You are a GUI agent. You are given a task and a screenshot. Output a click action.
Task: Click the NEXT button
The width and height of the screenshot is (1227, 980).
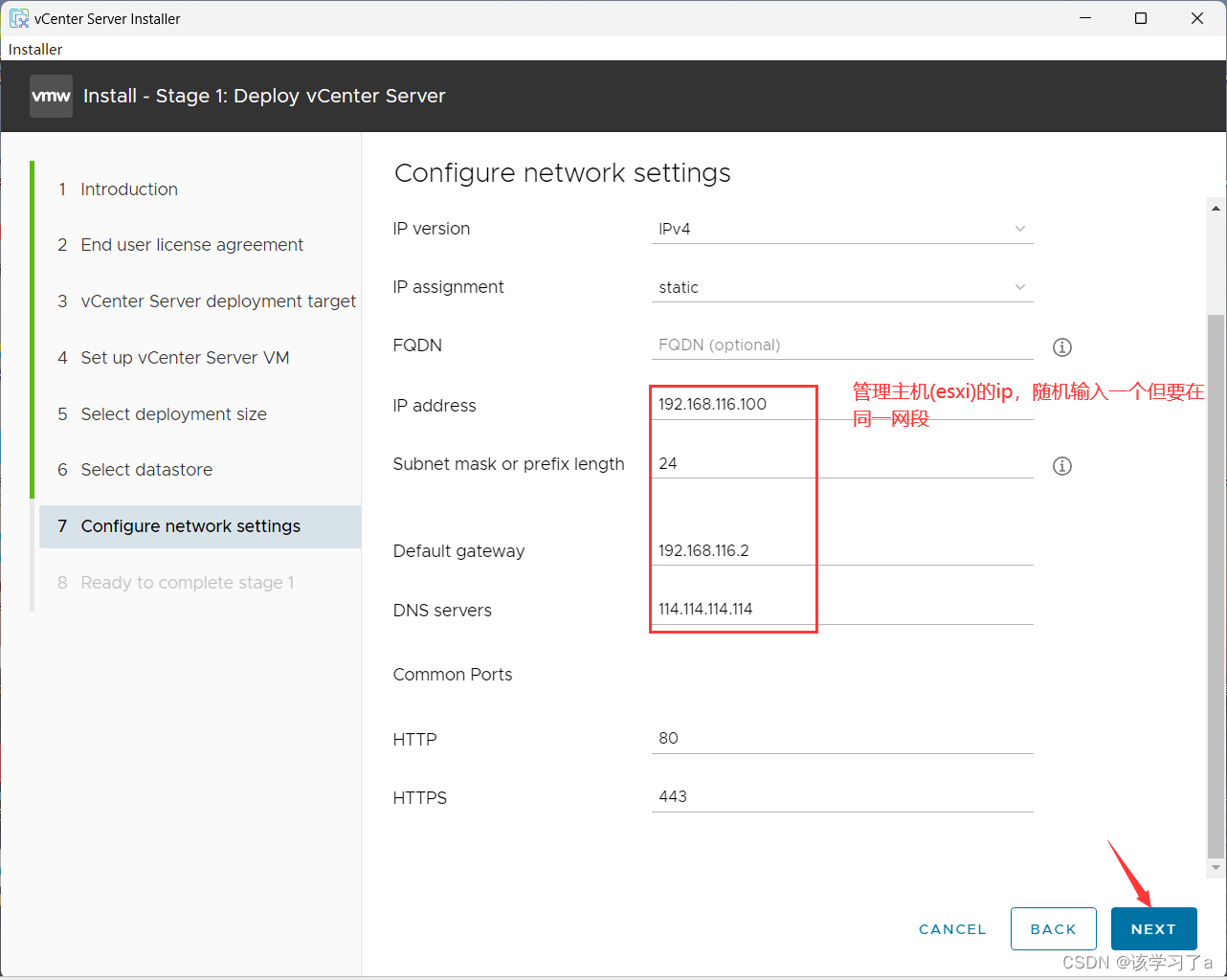point(1153,929)
